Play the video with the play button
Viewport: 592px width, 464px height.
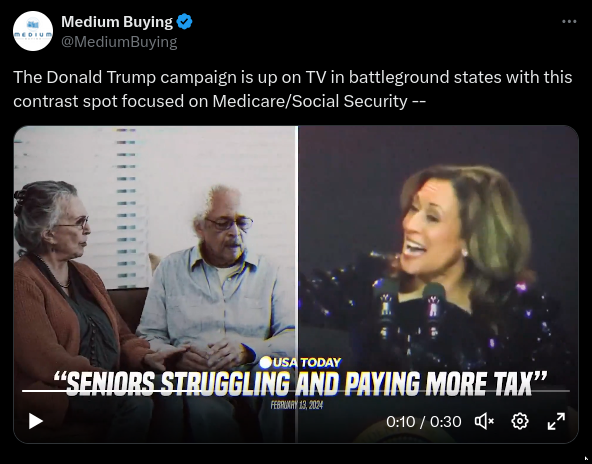[x=36, y=421]
